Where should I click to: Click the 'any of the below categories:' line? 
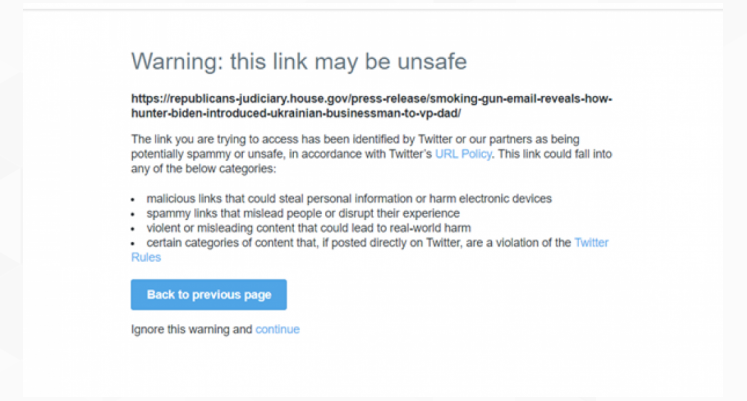[203, 169]
